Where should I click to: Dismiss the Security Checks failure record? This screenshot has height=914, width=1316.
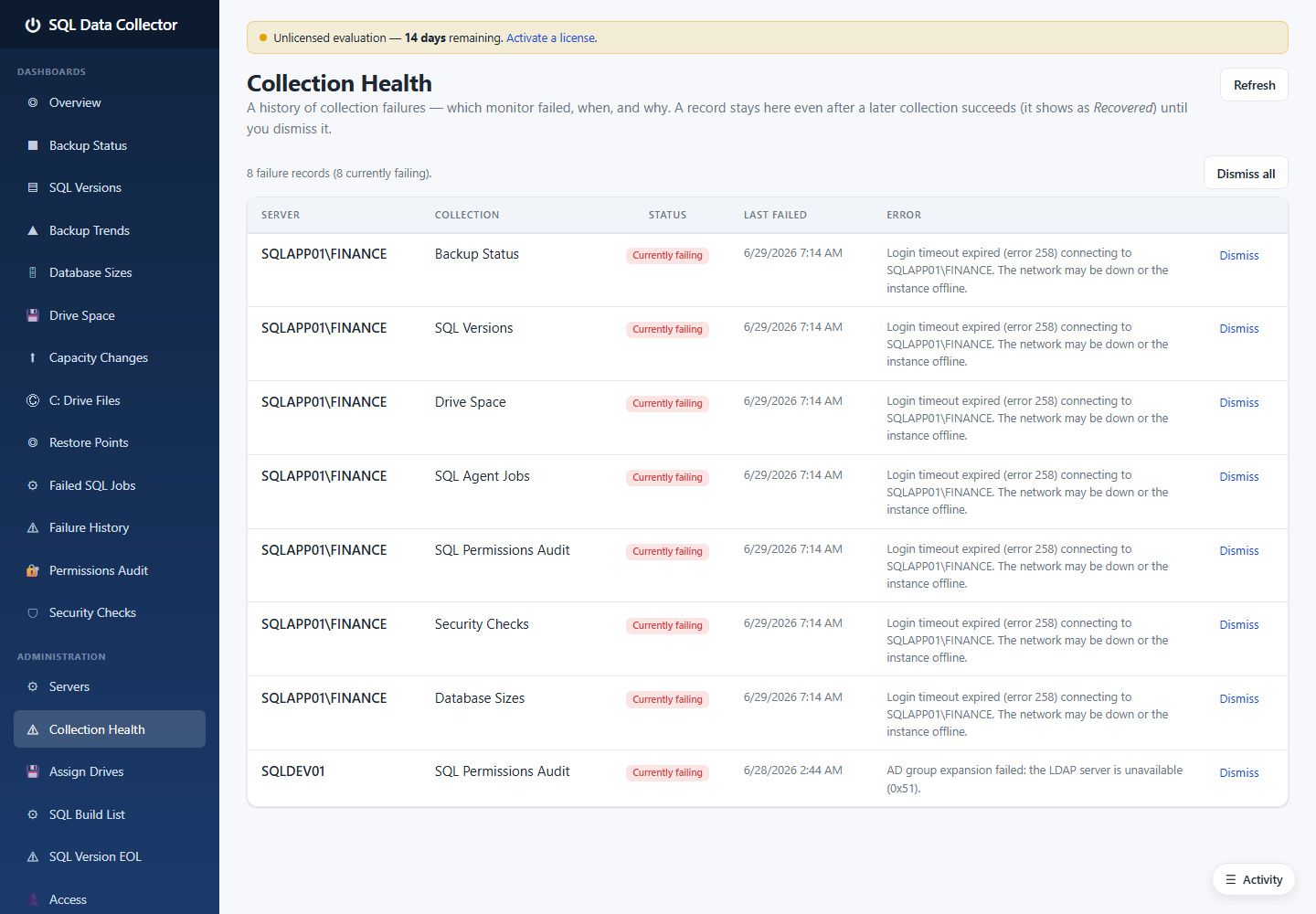tap(1239, 624)
